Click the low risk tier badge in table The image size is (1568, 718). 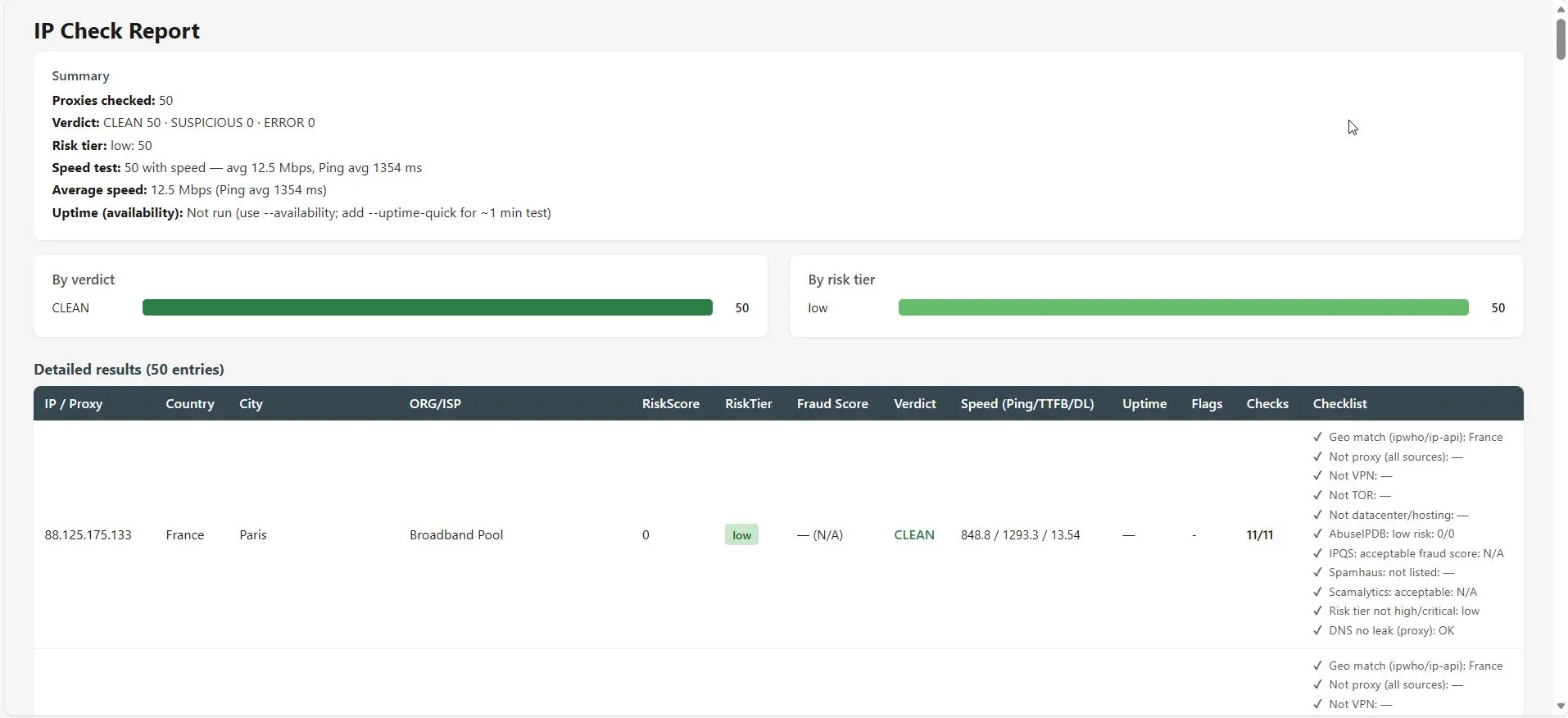point(741,534)
